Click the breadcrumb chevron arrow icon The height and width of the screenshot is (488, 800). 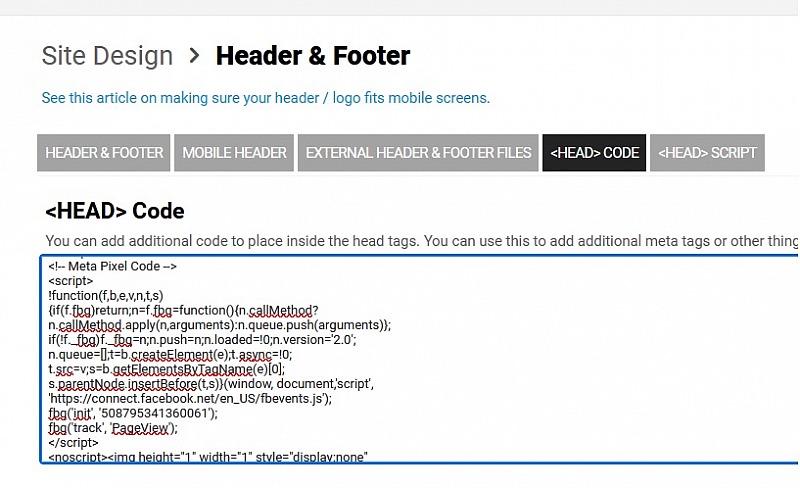(x=194, y=55)
